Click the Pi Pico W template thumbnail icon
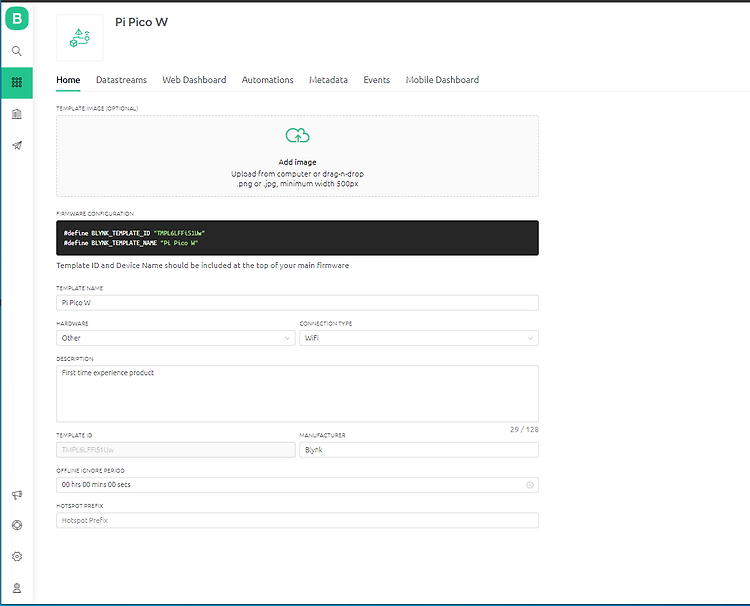 (x=80, y=38)
